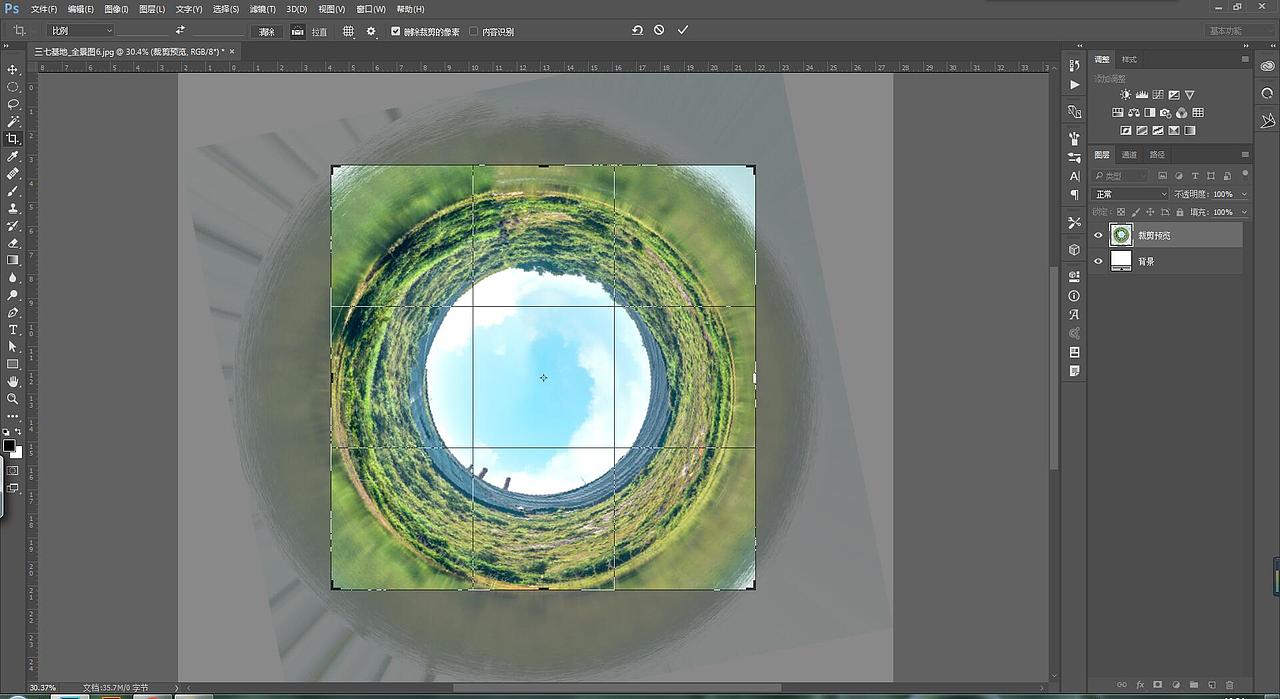Image resolution: width=1280 pixels, height=699 pixels.
Task: Add a Brightness/Contrast adjustment
Action: (x=1125, y=94)
